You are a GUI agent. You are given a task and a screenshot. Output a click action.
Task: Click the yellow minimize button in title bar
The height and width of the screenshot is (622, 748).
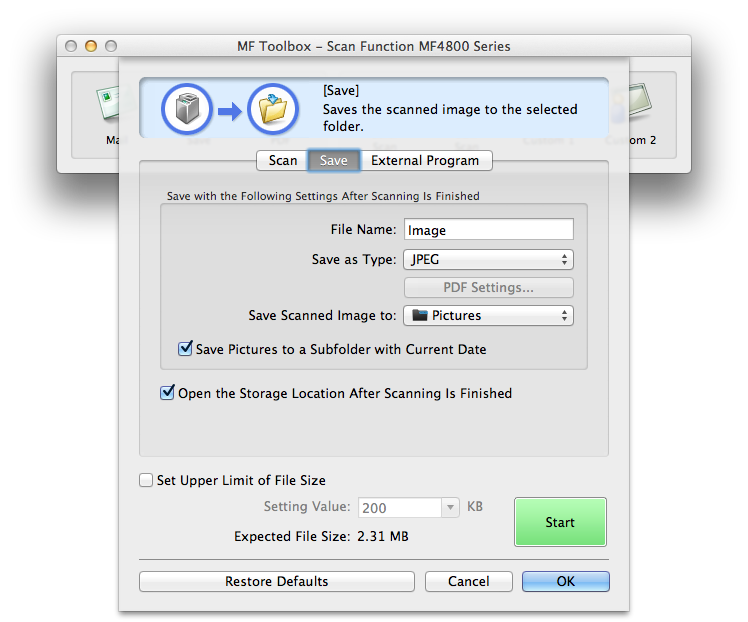(x=91, y=46)
